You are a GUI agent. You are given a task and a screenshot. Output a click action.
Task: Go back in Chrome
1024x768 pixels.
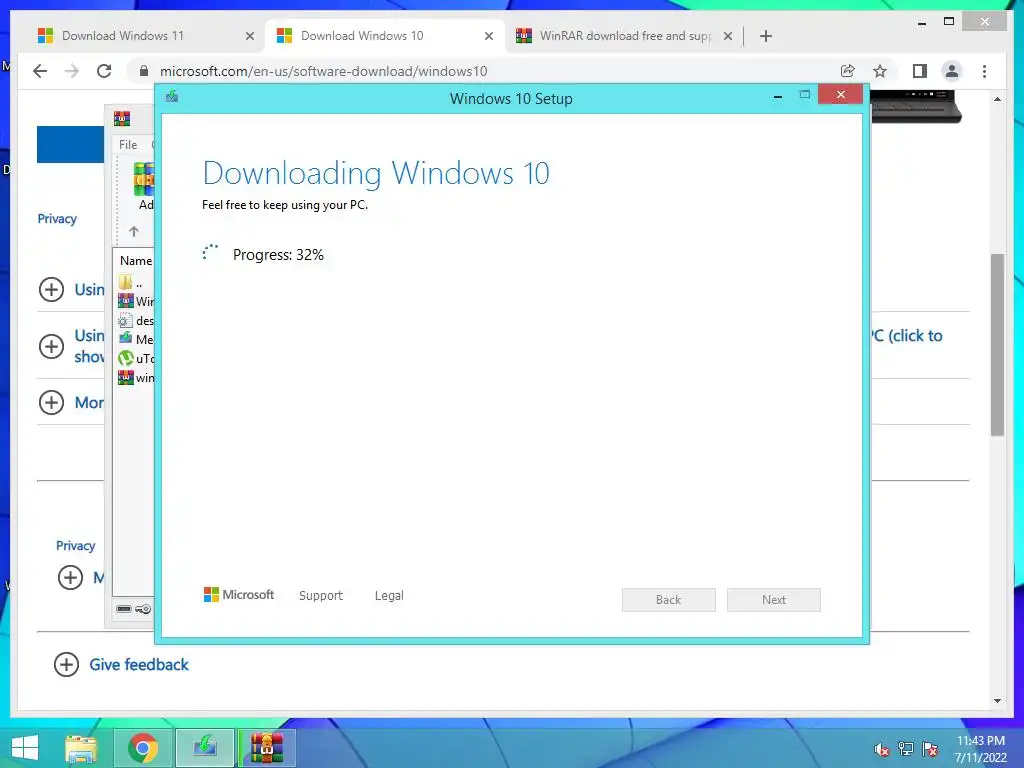[40, 71]
